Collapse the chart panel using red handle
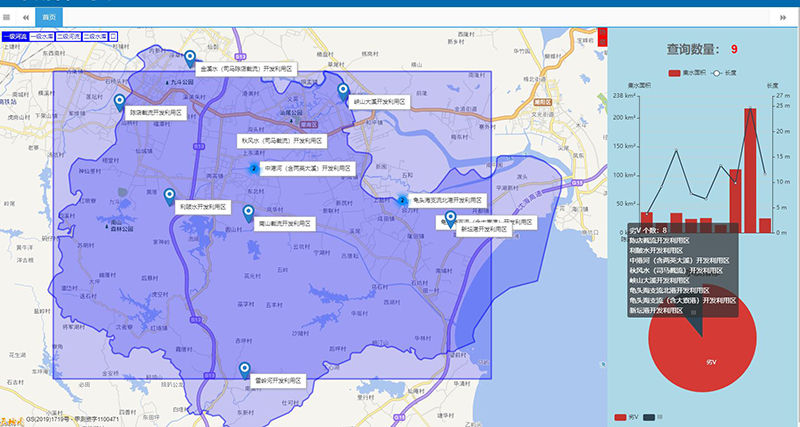The image size is (800, 427). click(x=601, y=39)
